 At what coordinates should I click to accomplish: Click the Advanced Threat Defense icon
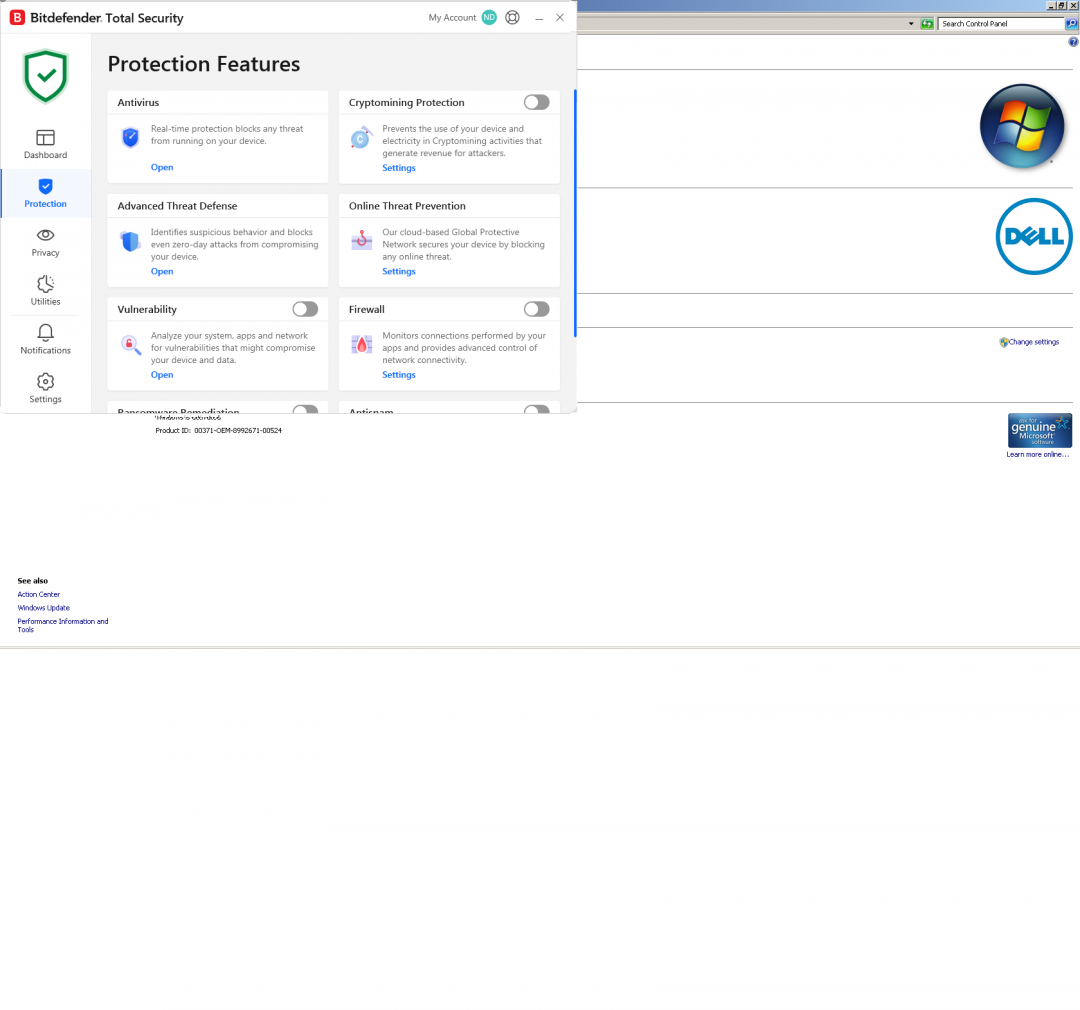130,241
